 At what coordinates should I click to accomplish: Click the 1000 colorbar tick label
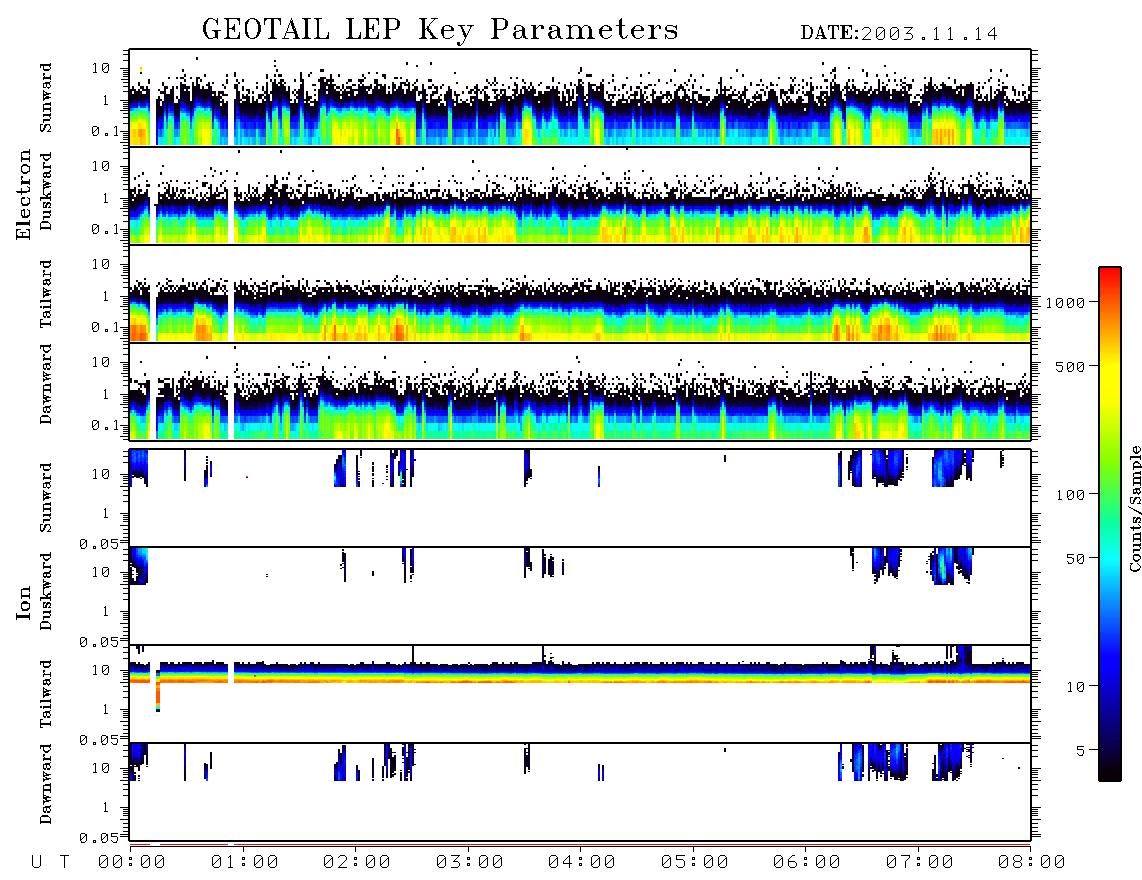point(1065,302)
